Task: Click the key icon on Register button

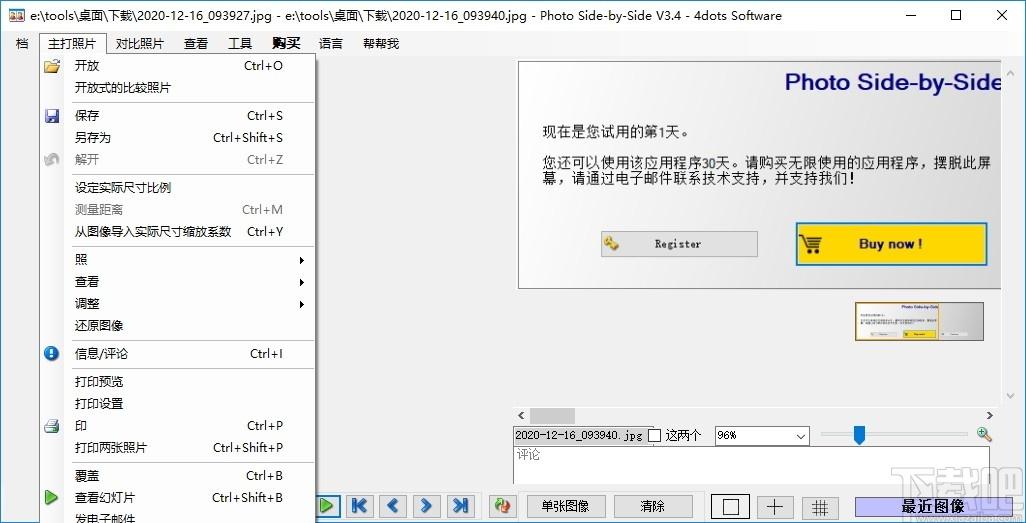Action: [x=611, y=243]
